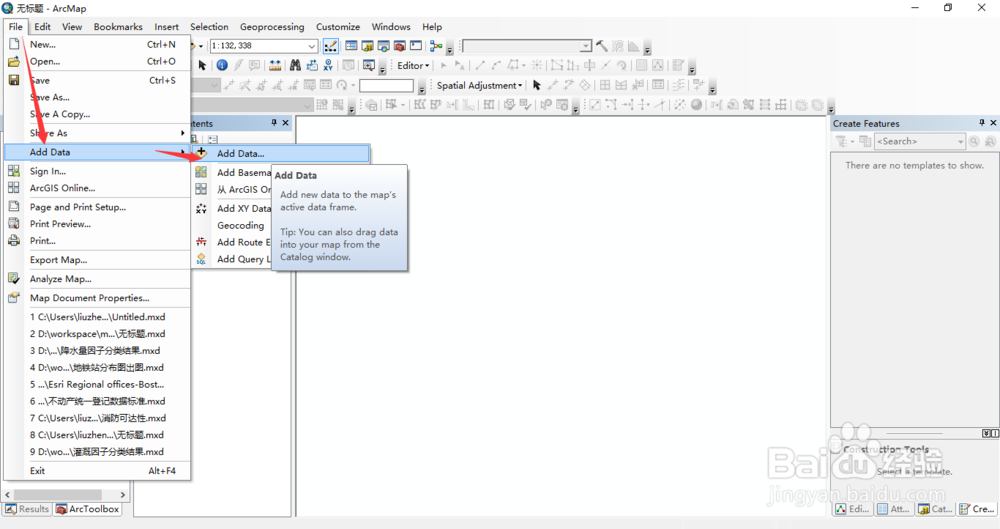This screenshot has width=1000, height=529.
Task: Open the 3D Analyst layer dropdown
Action: click(585, 46)
